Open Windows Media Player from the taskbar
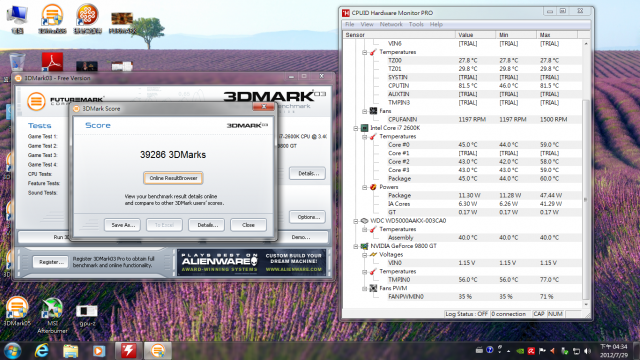 (x=99, y=351)
